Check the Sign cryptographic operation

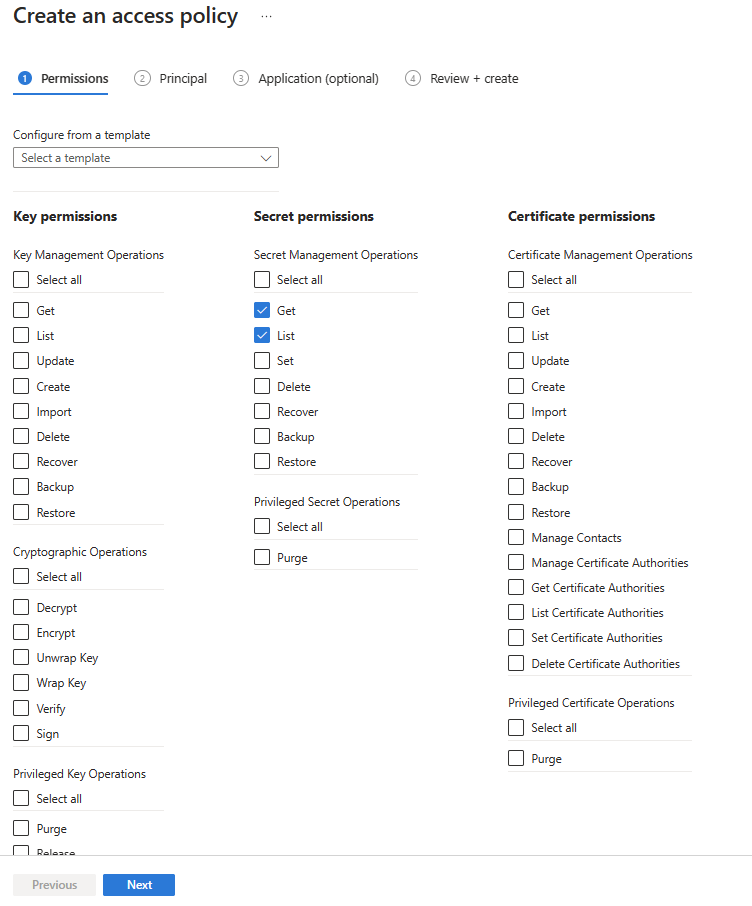click(x=20, y=733)
